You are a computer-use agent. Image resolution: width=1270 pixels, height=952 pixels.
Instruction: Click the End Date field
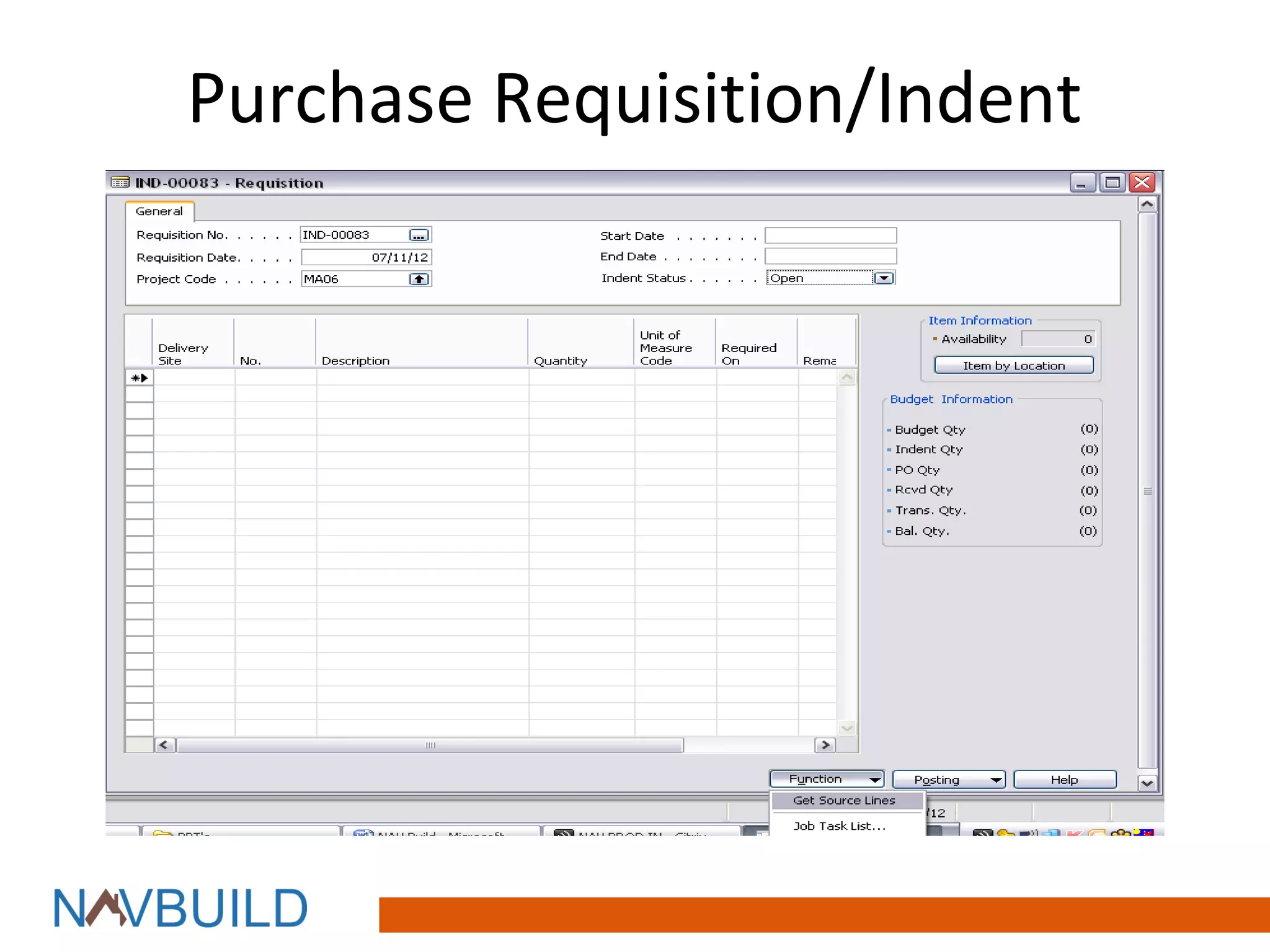click(830, 256)
